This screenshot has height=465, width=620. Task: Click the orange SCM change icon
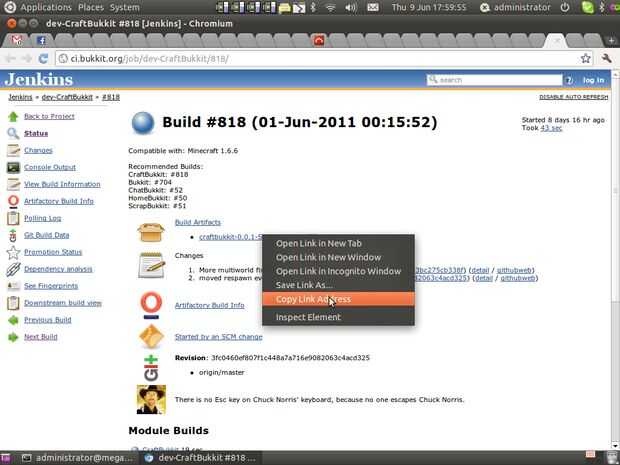pyautogui.click(x=151, y=336)
